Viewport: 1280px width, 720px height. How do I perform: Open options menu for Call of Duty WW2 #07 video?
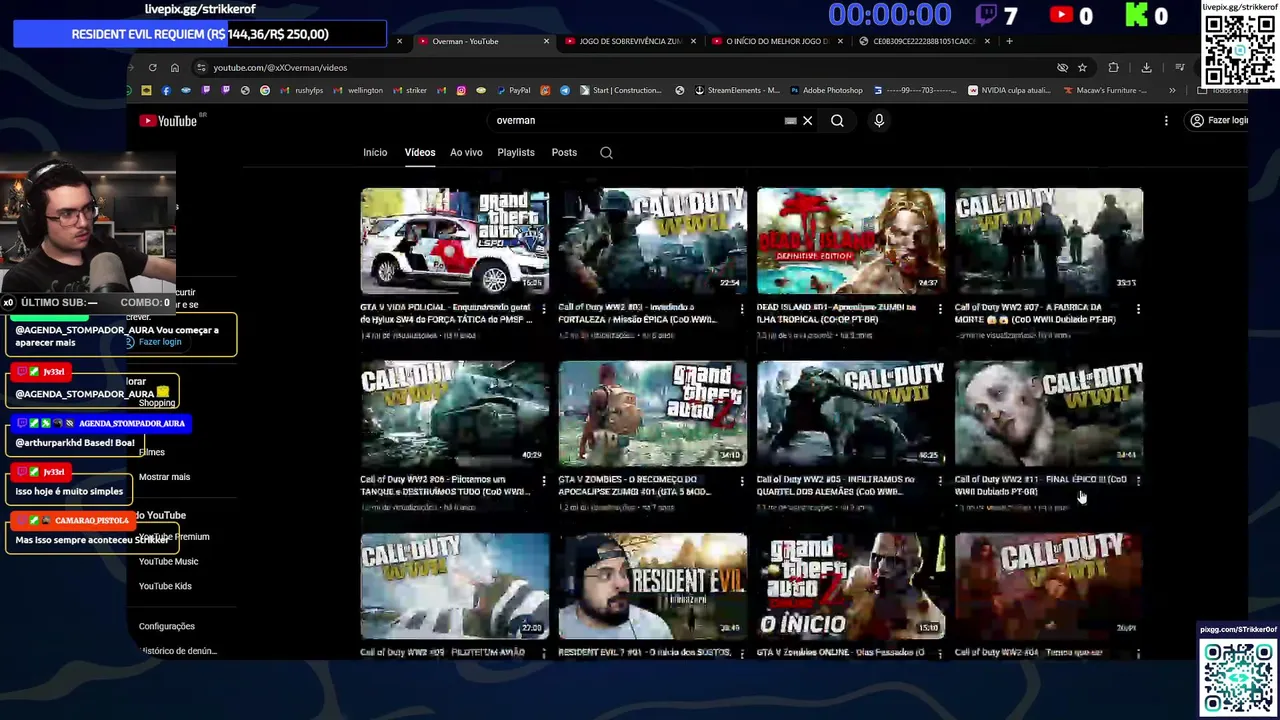pos(1138,310)
